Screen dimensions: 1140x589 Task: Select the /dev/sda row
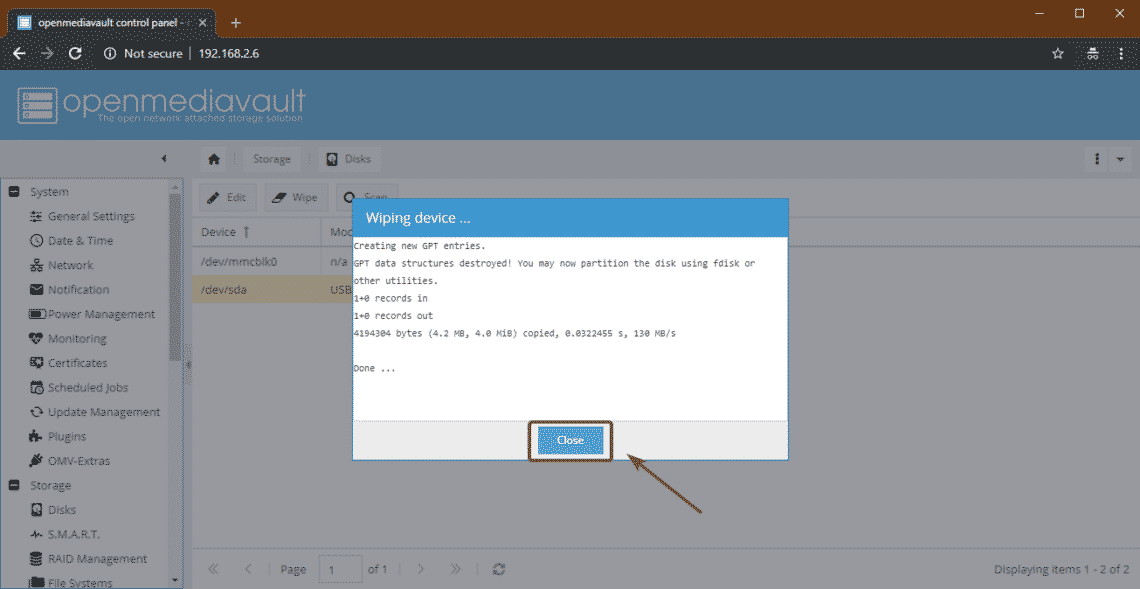[x=273, y=289]
